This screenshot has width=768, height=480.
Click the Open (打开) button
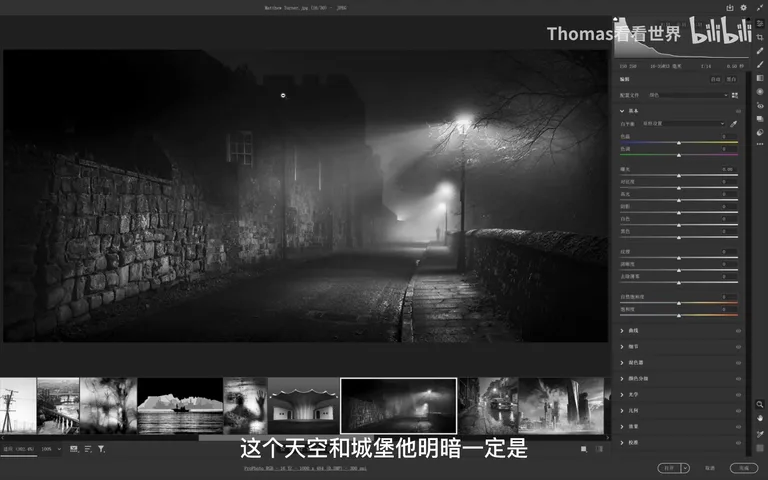tap(669, 468)
